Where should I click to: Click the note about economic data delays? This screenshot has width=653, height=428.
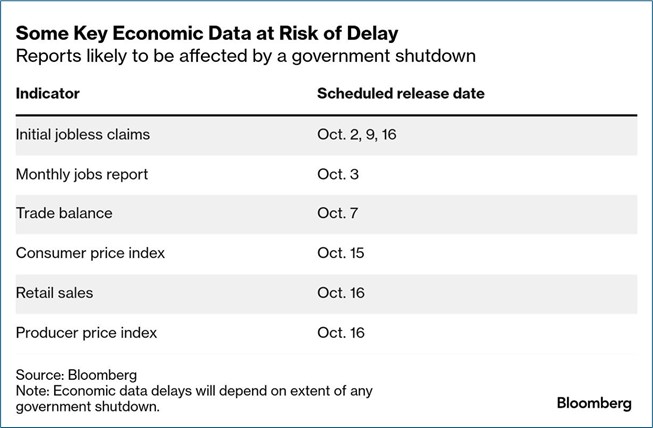point(200,398)
